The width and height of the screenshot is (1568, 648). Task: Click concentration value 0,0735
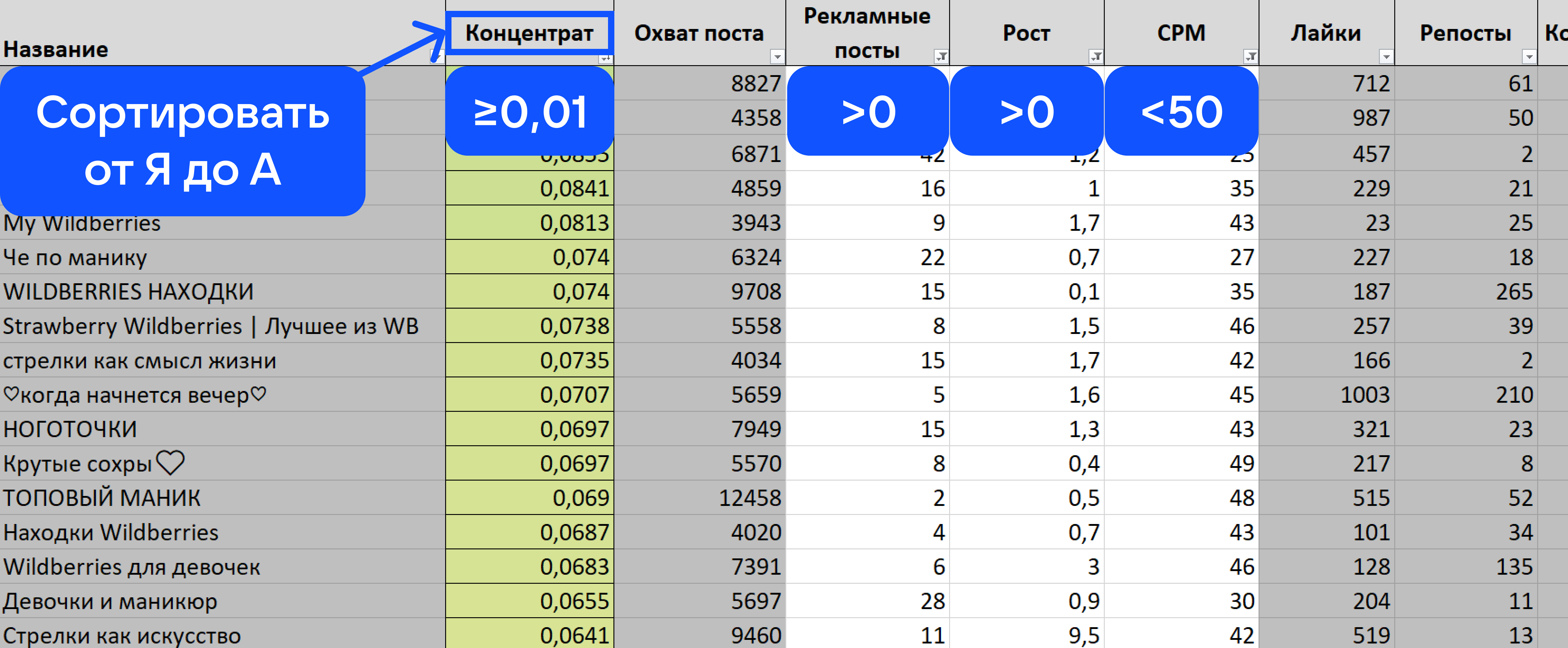point(530,361)
